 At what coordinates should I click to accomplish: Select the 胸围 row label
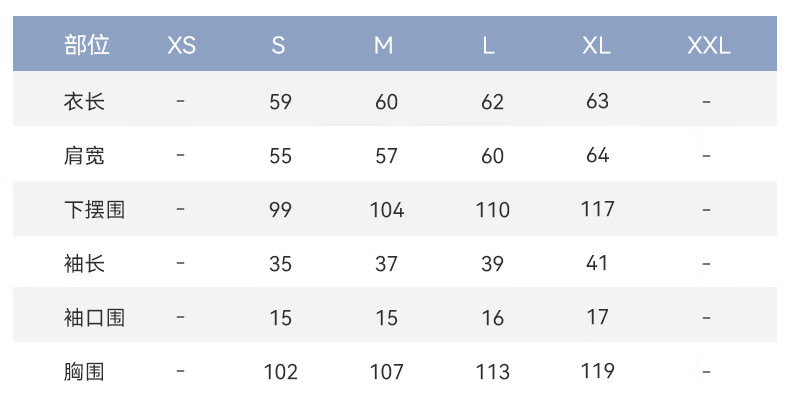click(84, 372)
